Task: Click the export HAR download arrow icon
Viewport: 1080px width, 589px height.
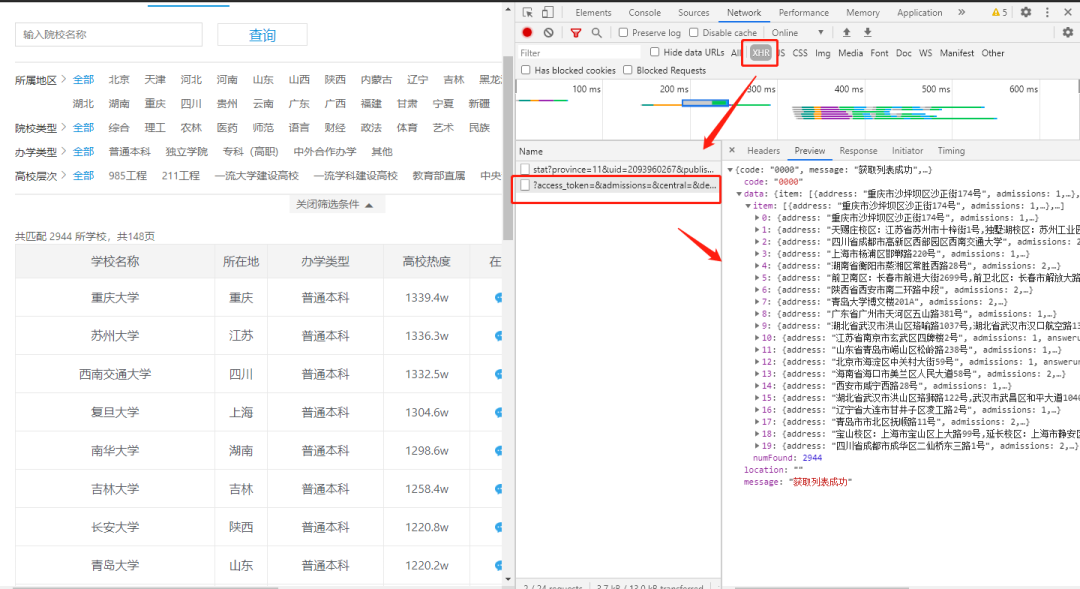Action: [x=868, y=32]
